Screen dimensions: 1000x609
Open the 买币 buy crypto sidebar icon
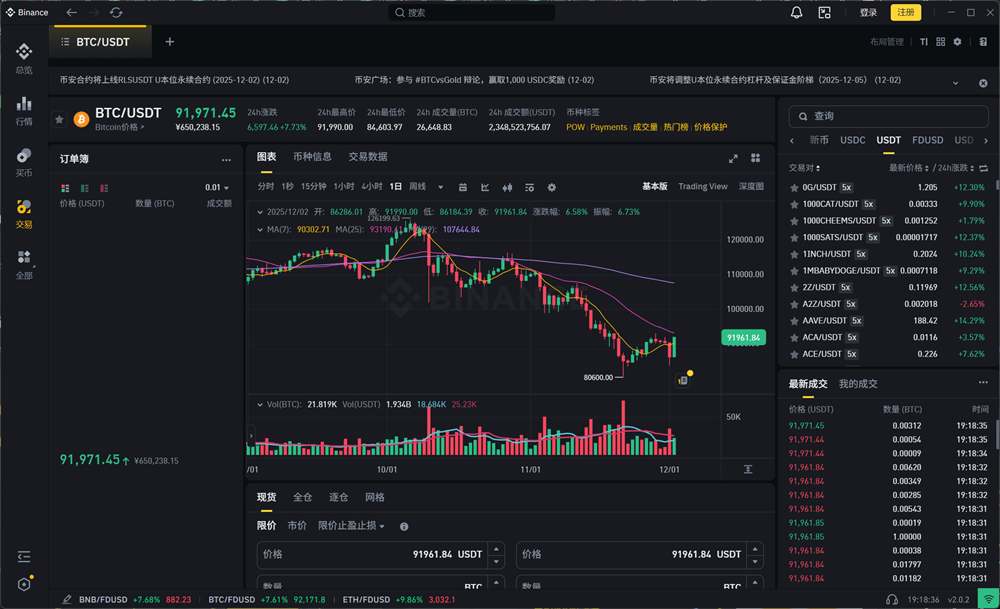(24, 160)
